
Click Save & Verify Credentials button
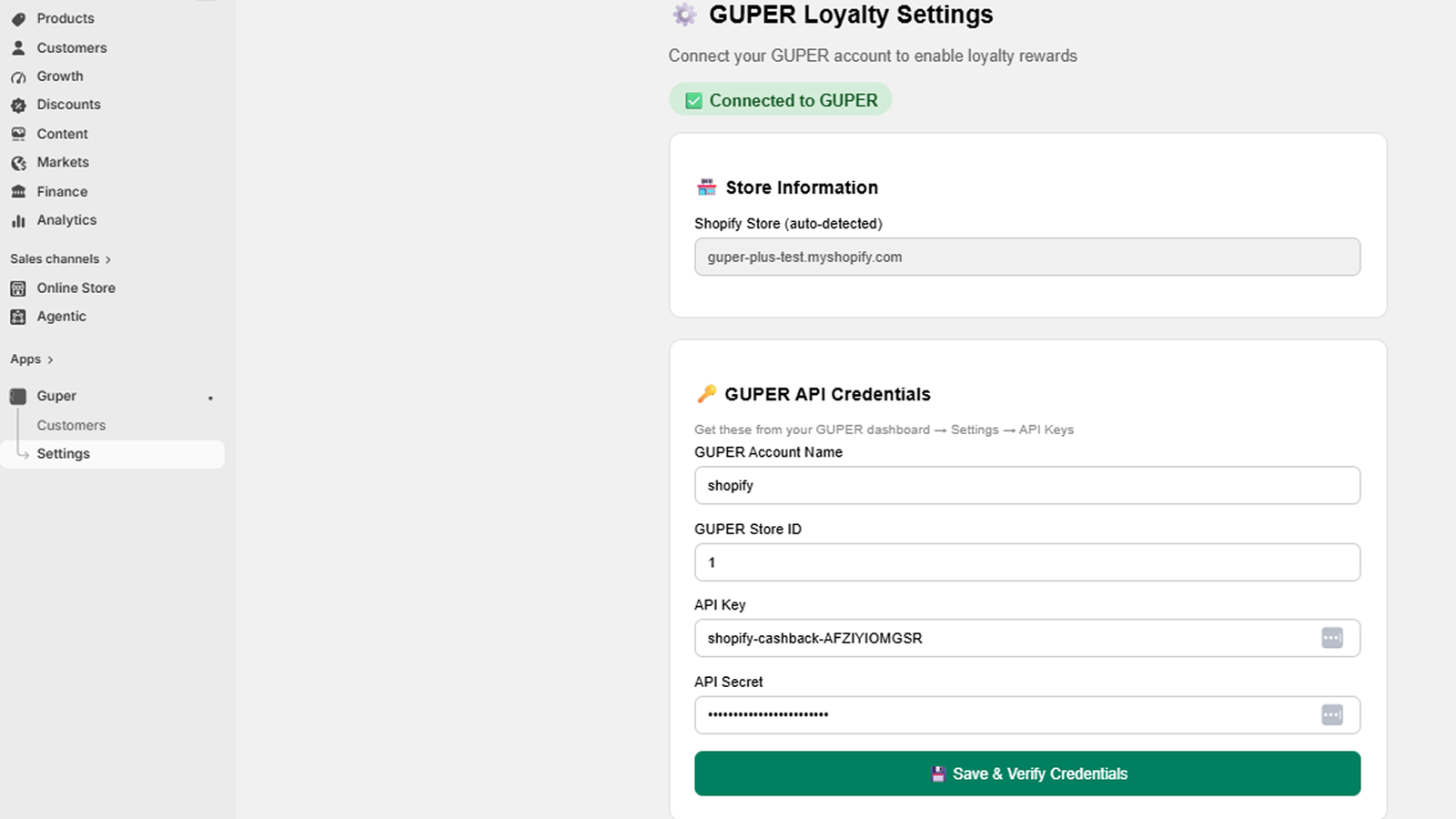pyautogui.click(x=1027, y=773)
